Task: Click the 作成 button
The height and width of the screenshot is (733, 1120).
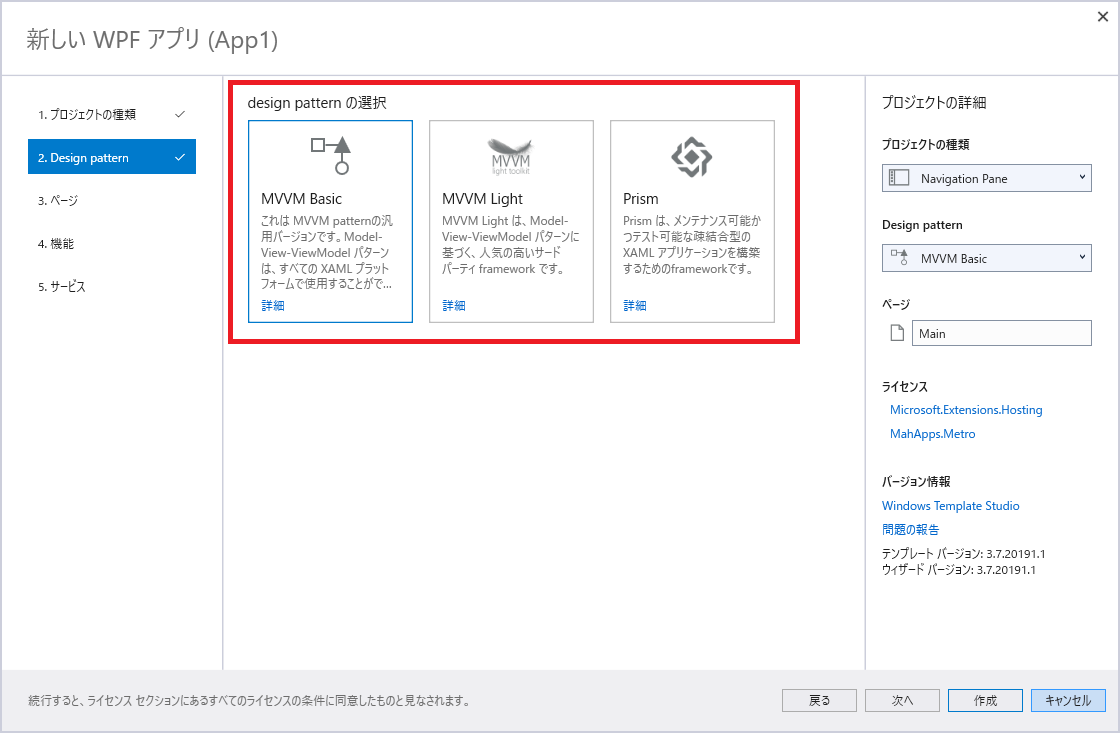Action: point(985,700)
